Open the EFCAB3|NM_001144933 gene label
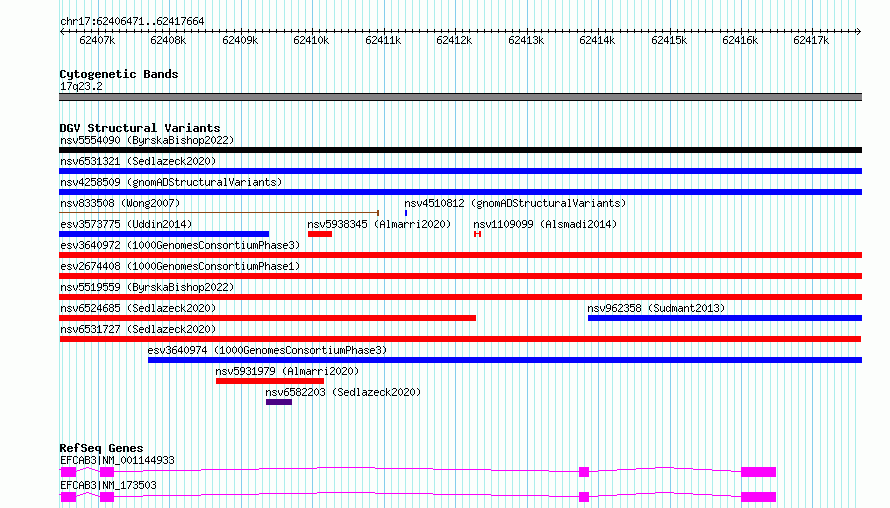 [117, 460]
